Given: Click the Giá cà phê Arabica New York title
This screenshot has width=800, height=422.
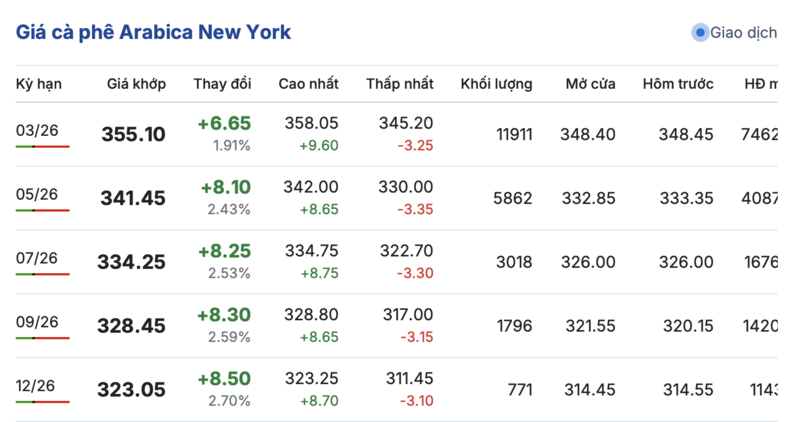Looking at the screenshot, I should coord(153,32).
